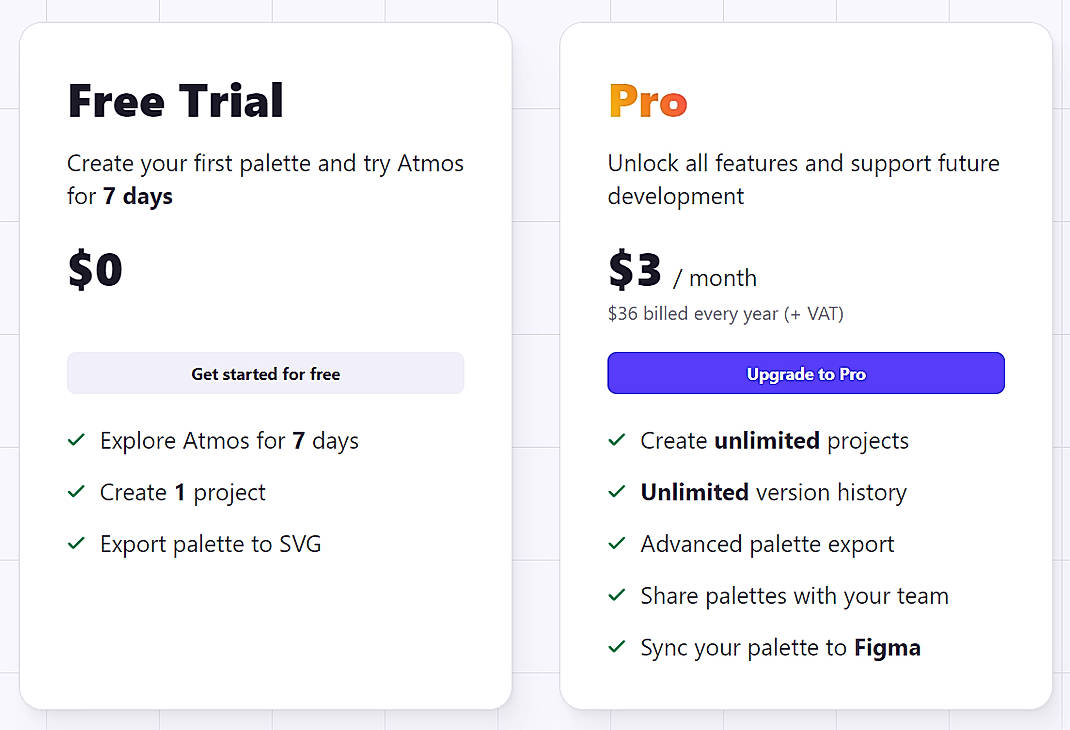This screenshot has width=1070, height=730.
Task: Click the checkmark beside "Unlimited version history"
Action: [x=617, y=492]
